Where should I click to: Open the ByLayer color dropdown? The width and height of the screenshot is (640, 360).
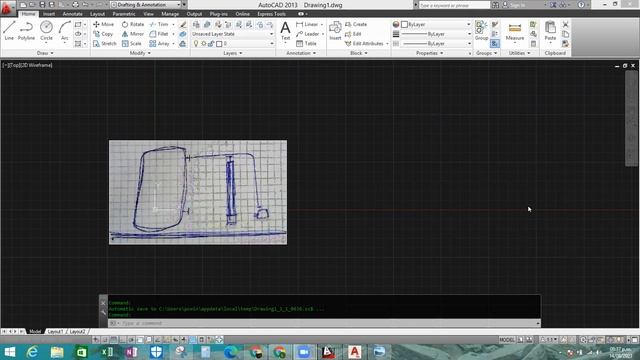click(x=436, y=24)
